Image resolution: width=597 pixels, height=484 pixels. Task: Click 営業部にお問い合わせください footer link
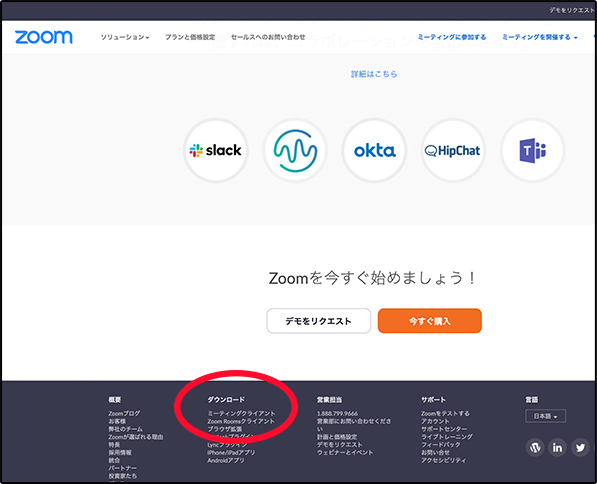[x=354, y=425]
